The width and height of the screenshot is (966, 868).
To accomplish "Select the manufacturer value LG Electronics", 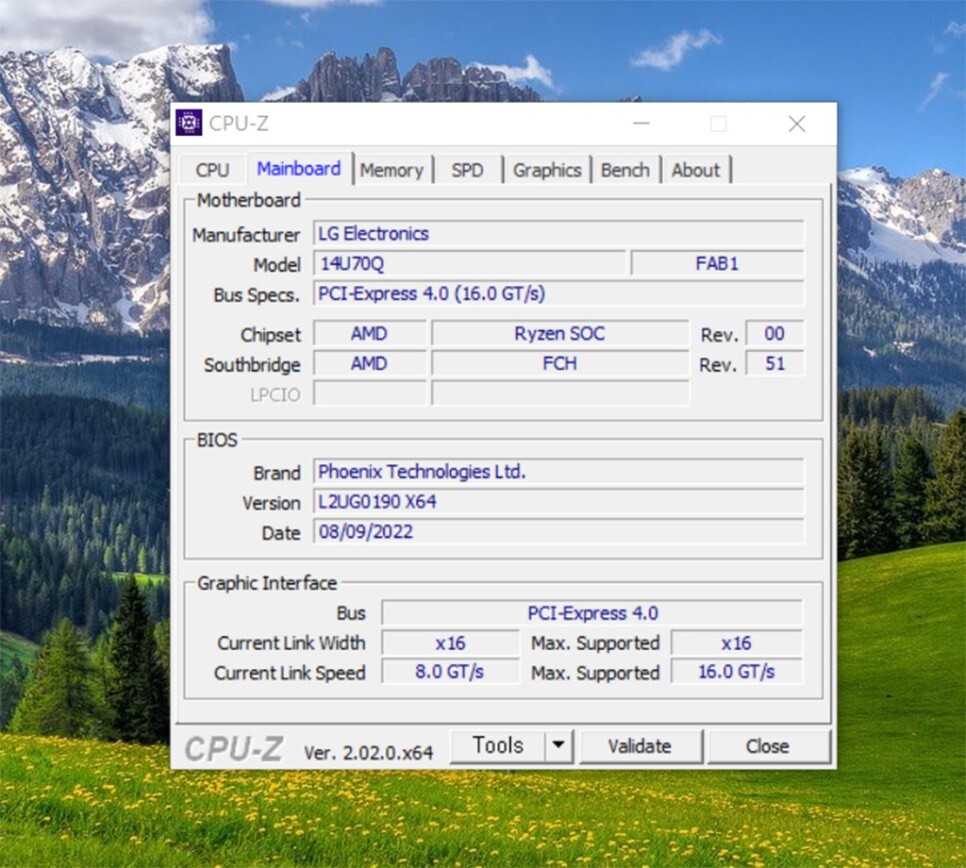I will (559, 234).
